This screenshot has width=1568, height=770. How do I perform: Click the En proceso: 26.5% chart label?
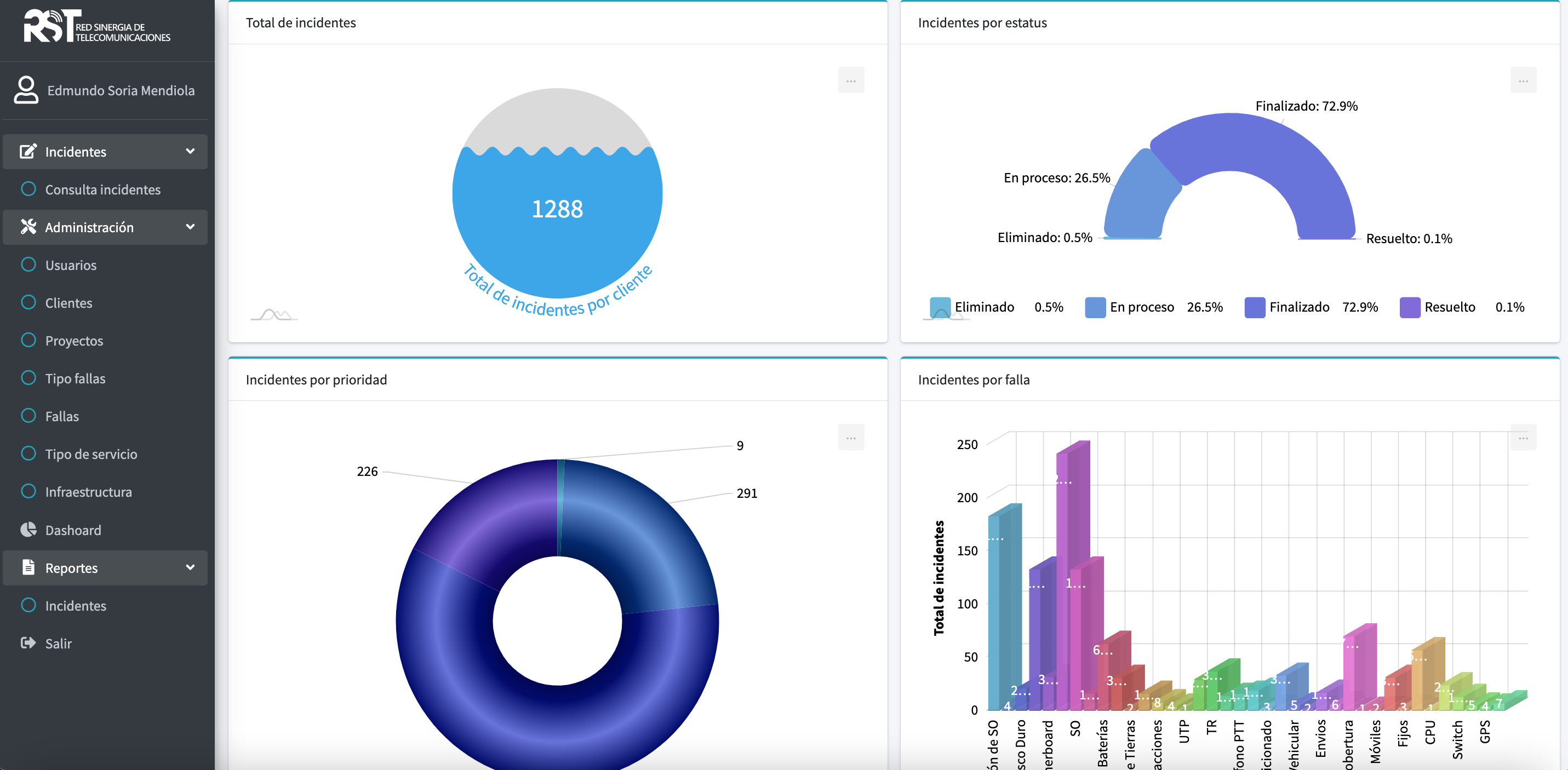(x=1057, y=178)
